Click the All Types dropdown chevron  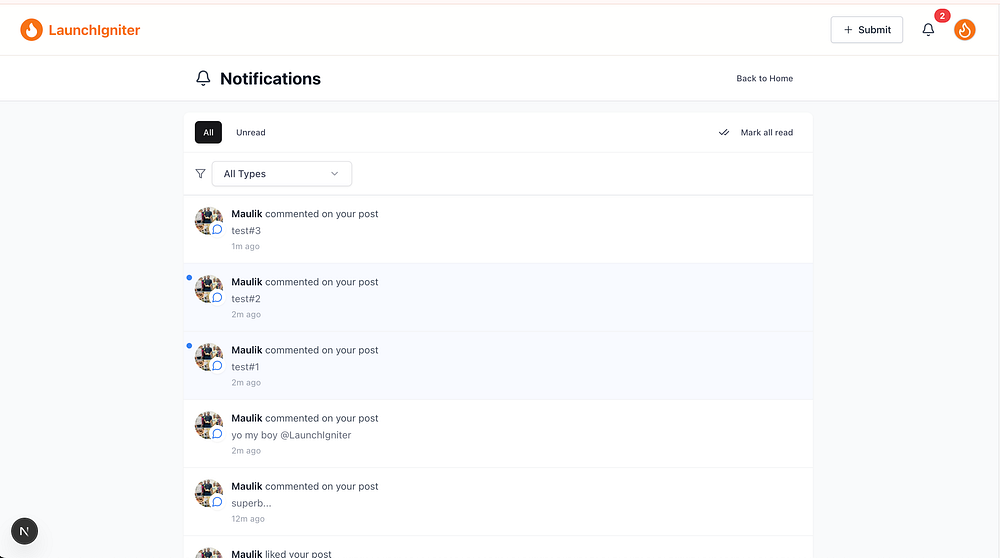(335, 174)
